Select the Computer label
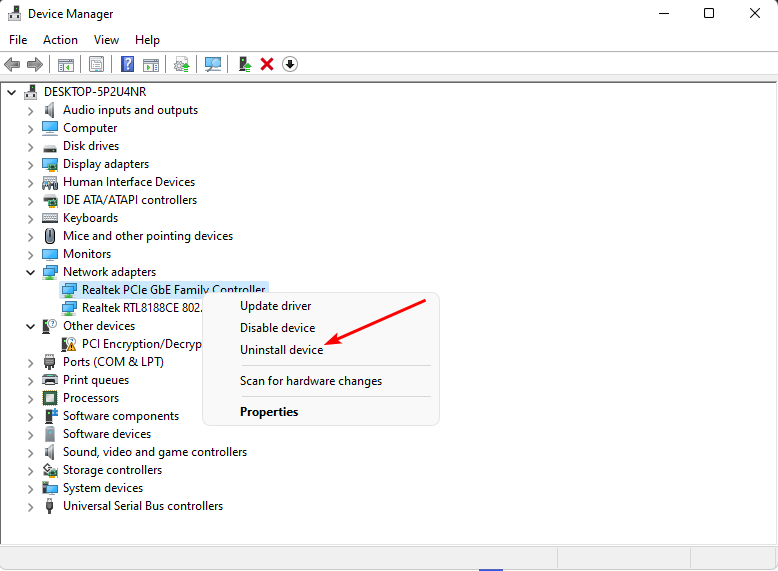The width and height of the screenshot is (778, 571). tap(90, 128)
